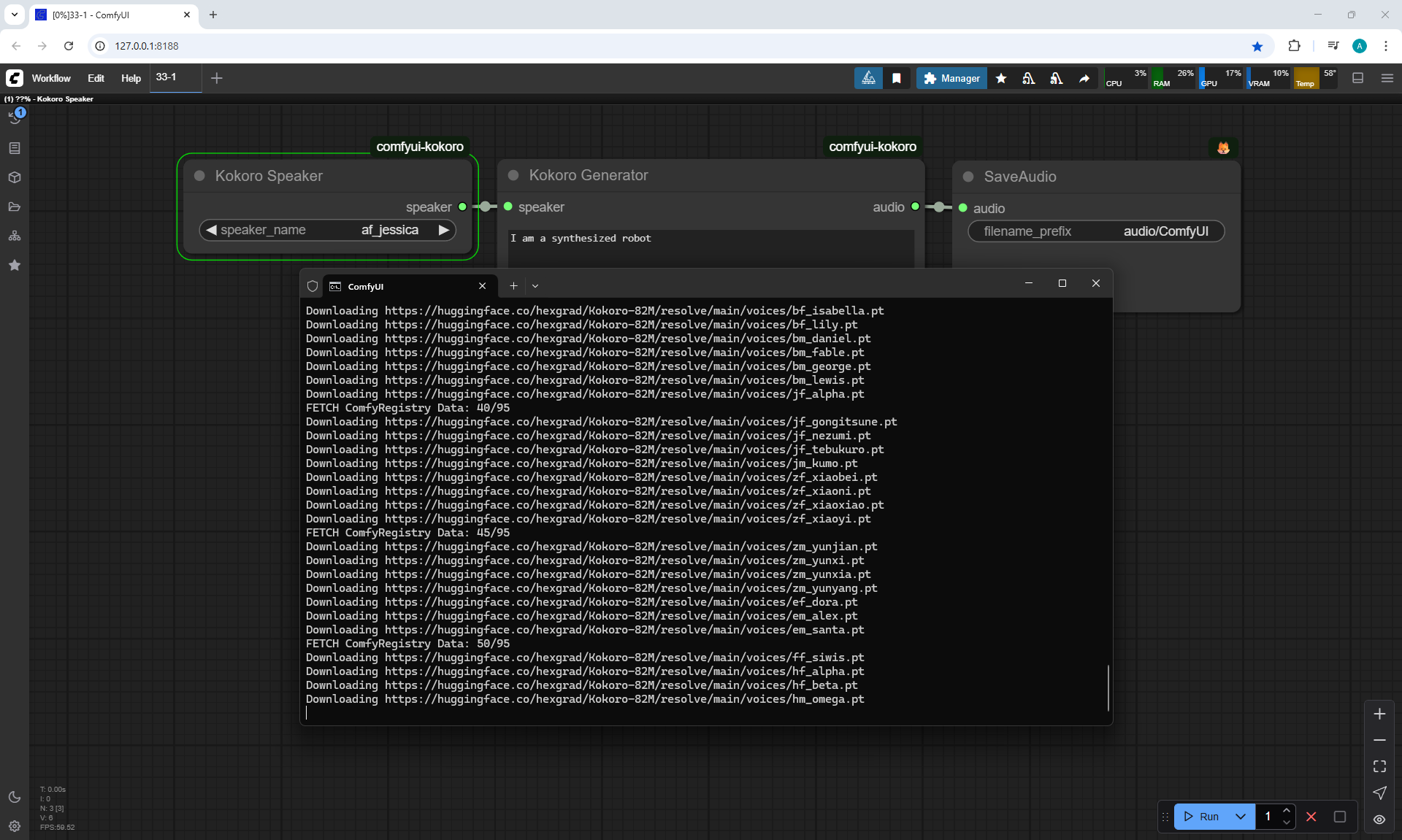Click the share arrow icon in toolbar
The width and height of the screenshot is (1402, 840).
[1084, 78]
